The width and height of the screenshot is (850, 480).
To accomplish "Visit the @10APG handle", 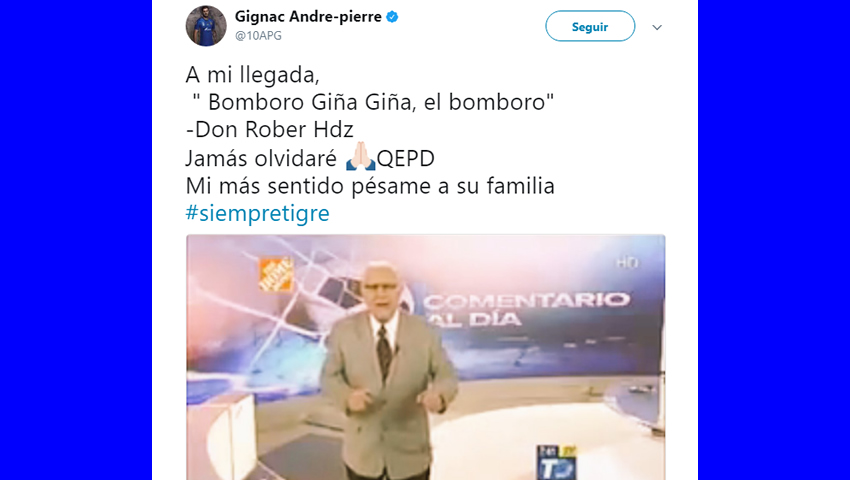I will [x=258, y=36].
